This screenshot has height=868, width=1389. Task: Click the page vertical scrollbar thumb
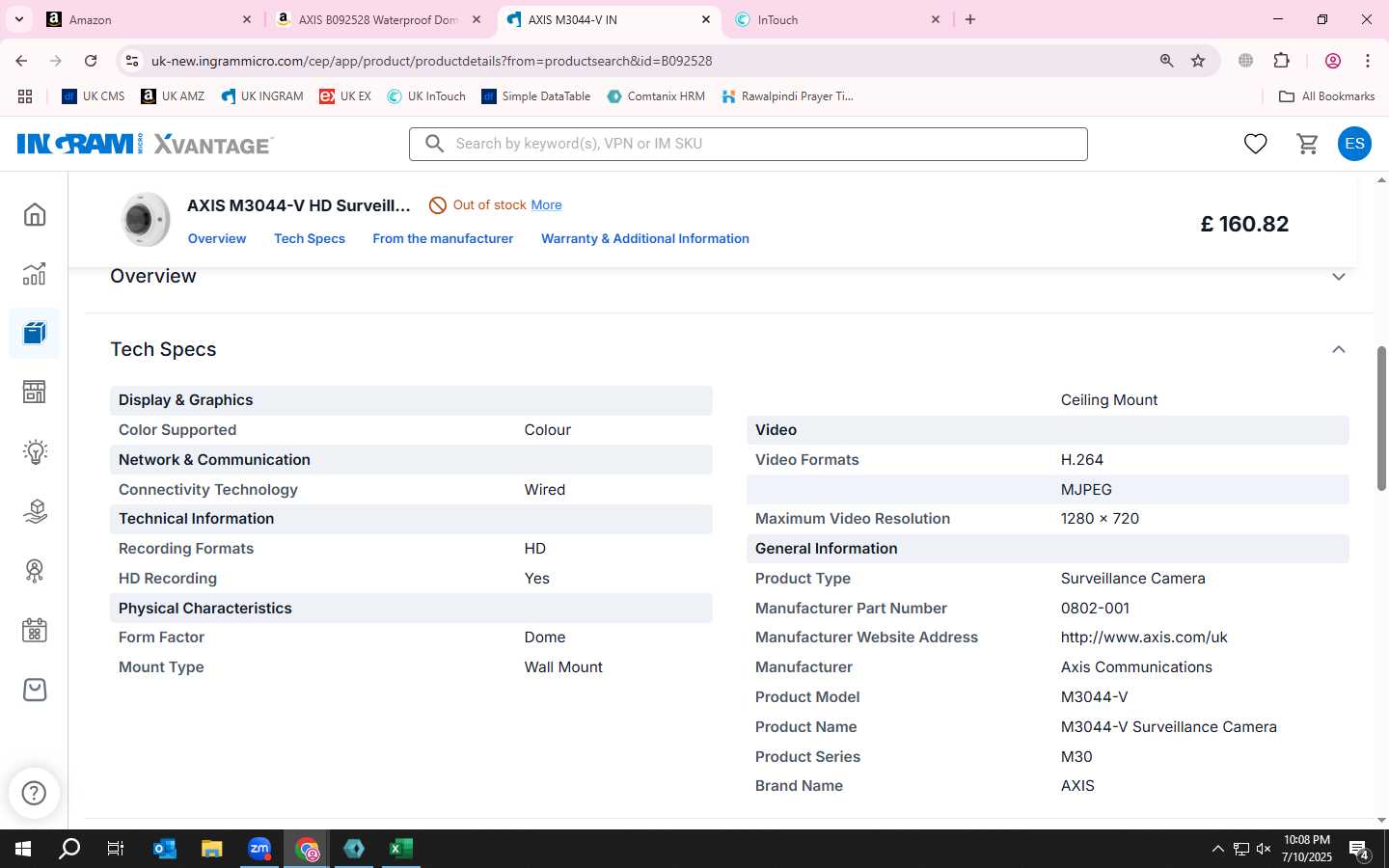coord(1381,418)
